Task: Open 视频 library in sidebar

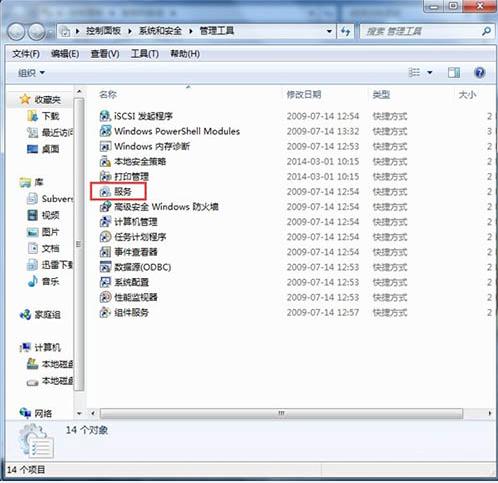Action: coord(43,215)
